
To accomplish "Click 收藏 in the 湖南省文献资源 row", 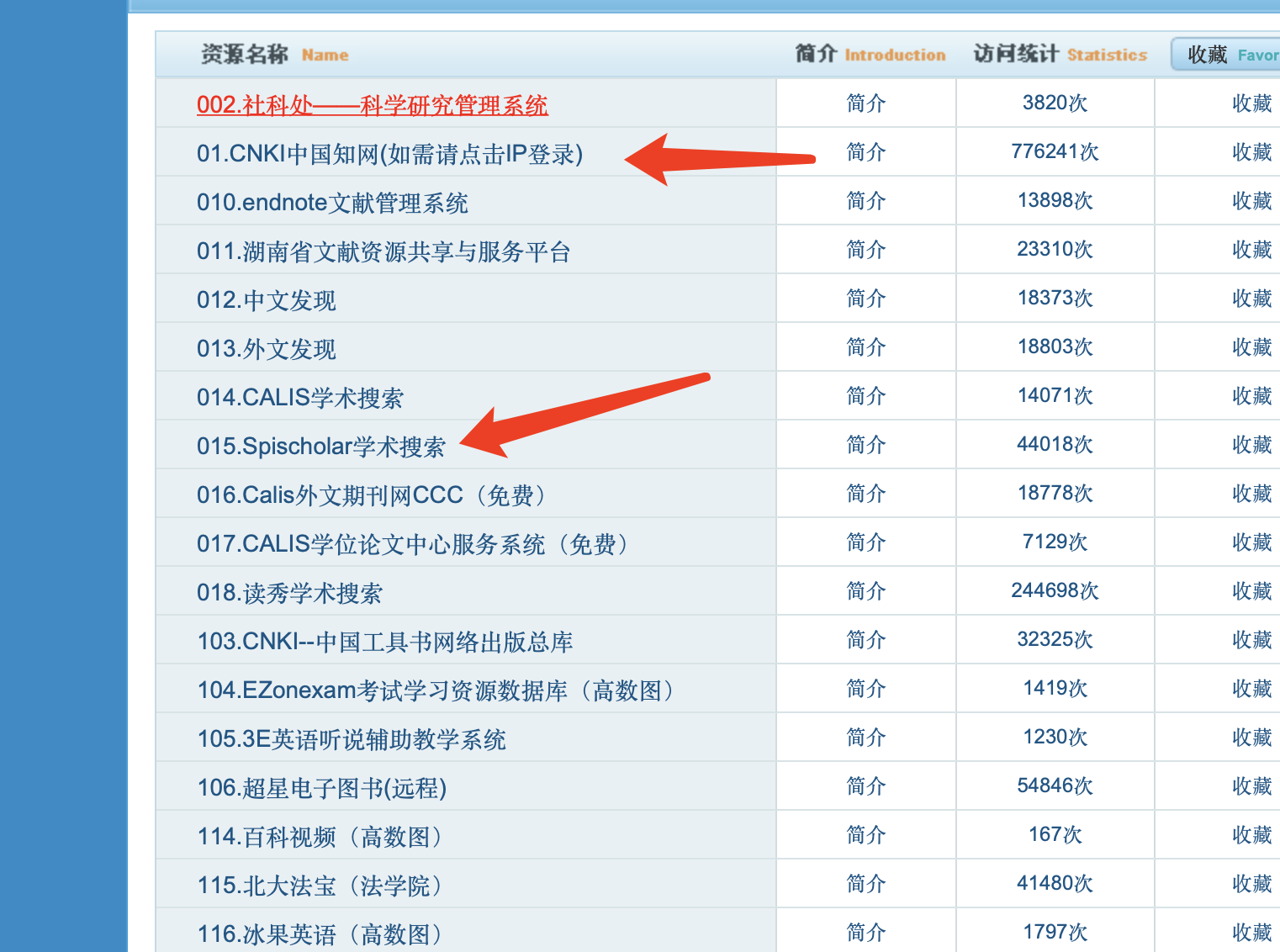I will pos(1252,250).
